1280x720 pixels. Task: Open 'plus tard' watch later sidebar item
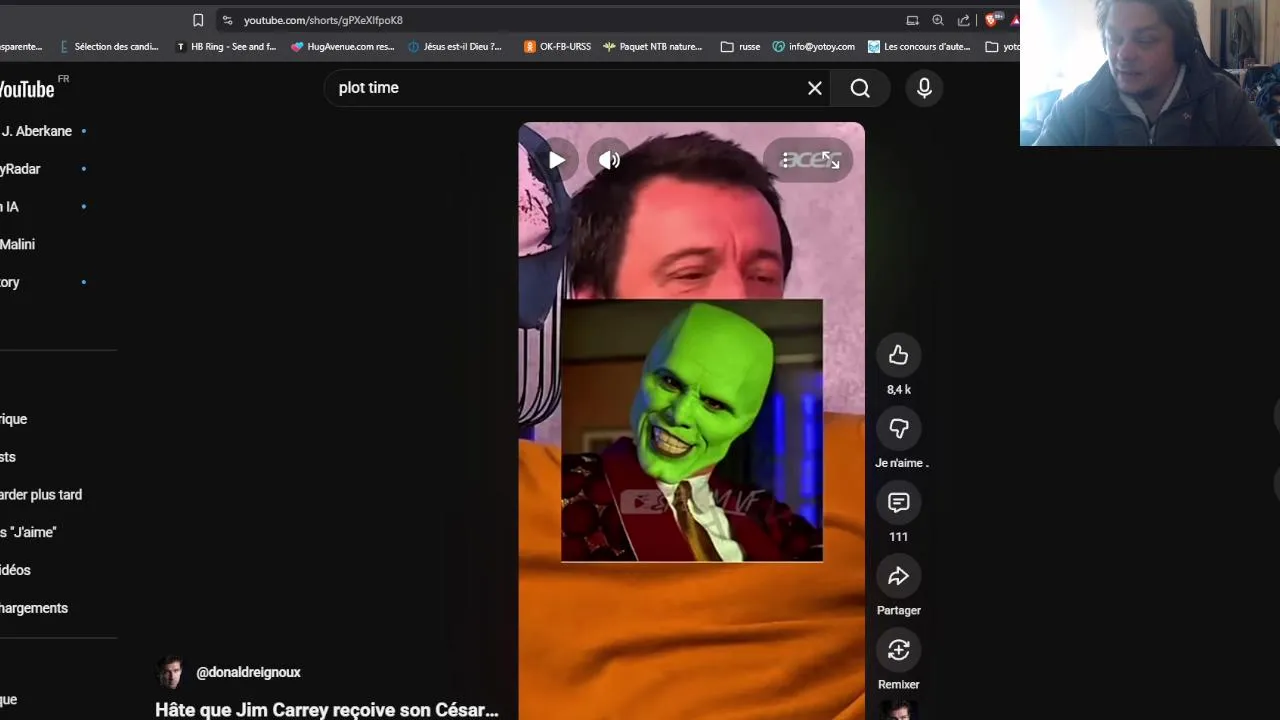(41, 495)
